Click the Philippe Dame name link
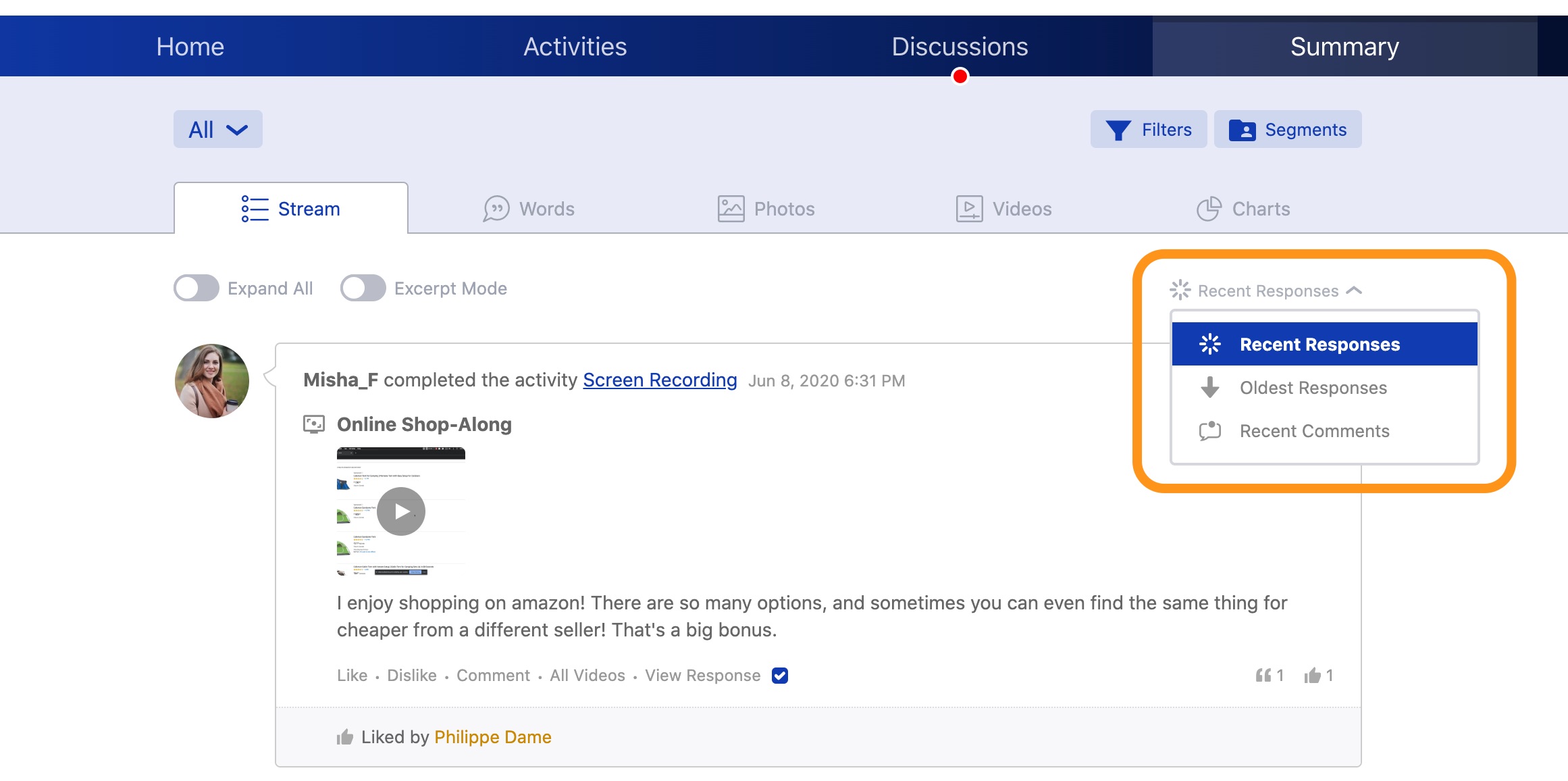Image resolution: width=1568 pixels, height=781 pixels. (492, 737)
